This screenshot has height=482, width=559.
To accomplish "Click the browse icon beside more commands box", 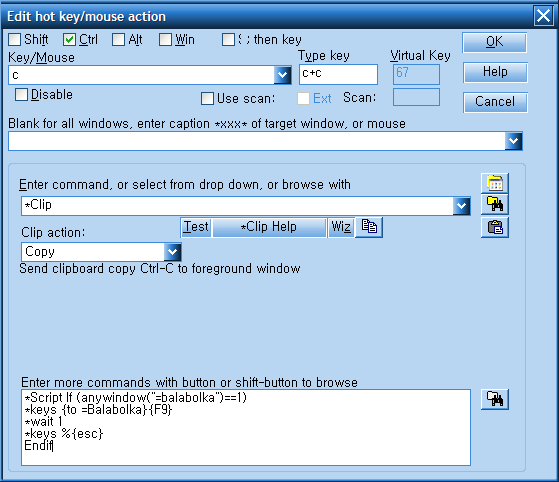I will 495,399.
